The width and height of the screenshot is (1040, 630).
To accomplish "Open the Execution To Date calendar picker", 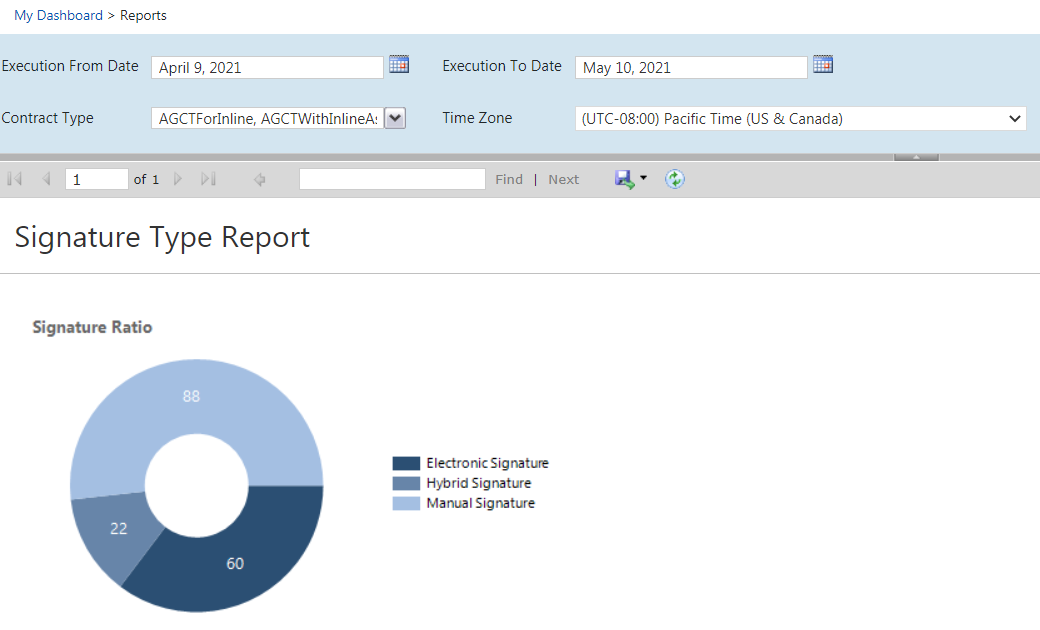I will pyautogui.click(x=823, y=65).
